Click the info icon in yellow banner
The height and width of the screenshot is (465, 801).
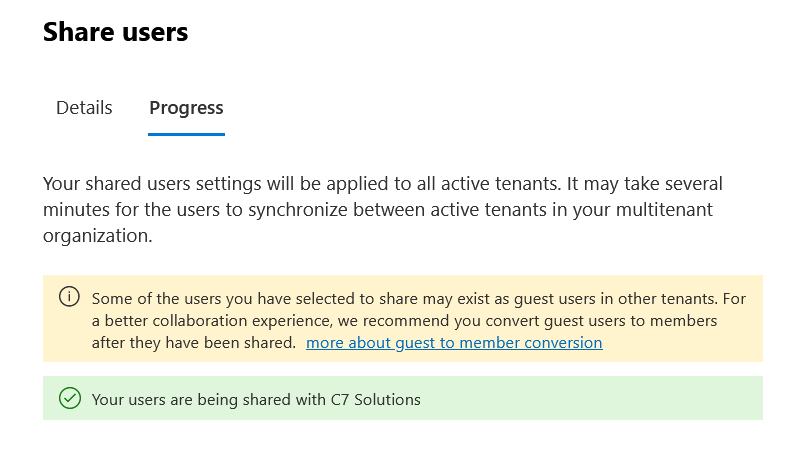point(69,297)
